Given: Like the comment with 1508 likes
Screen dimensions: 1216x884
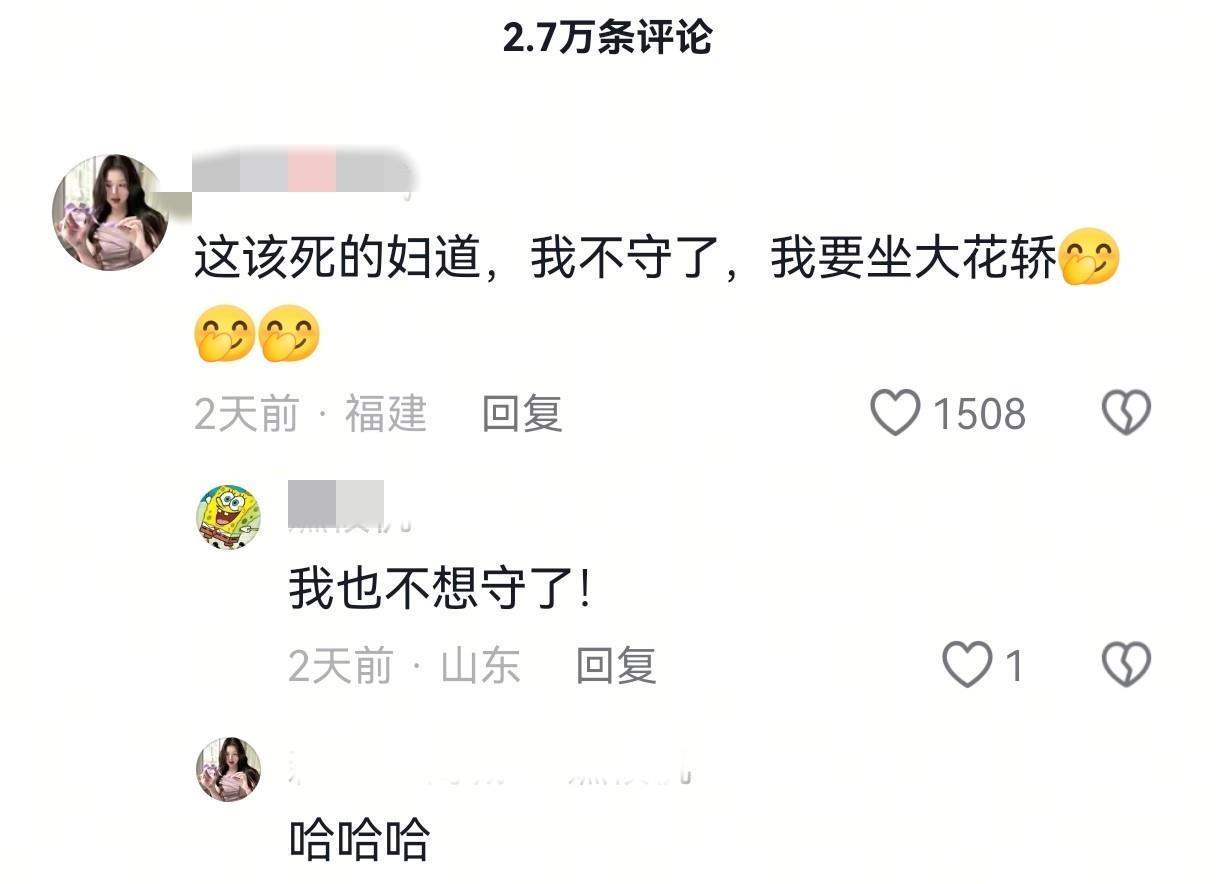Looking at the screenshot, I should [894, 413].
